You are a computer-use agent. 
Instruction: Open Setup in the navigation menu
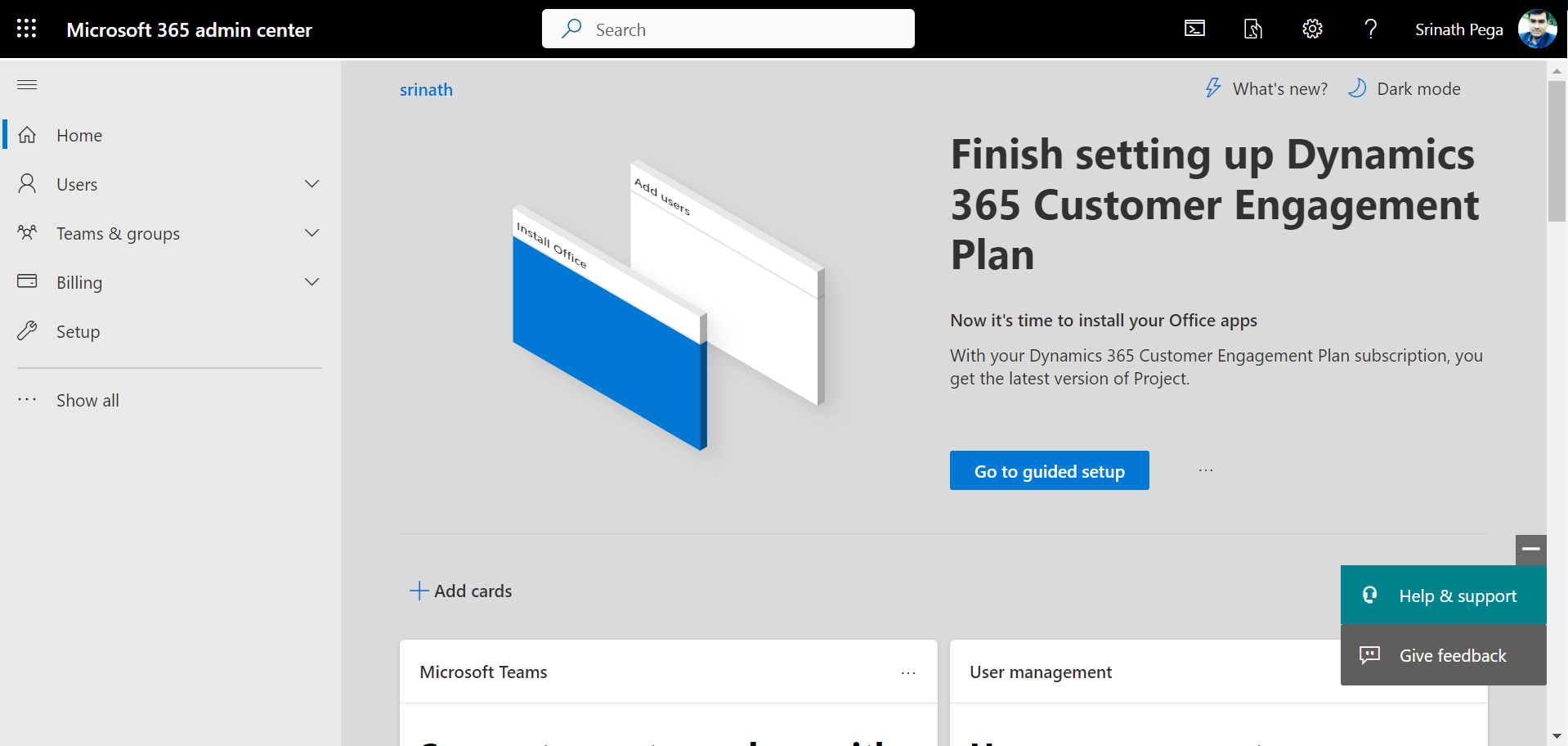[78, 332]
